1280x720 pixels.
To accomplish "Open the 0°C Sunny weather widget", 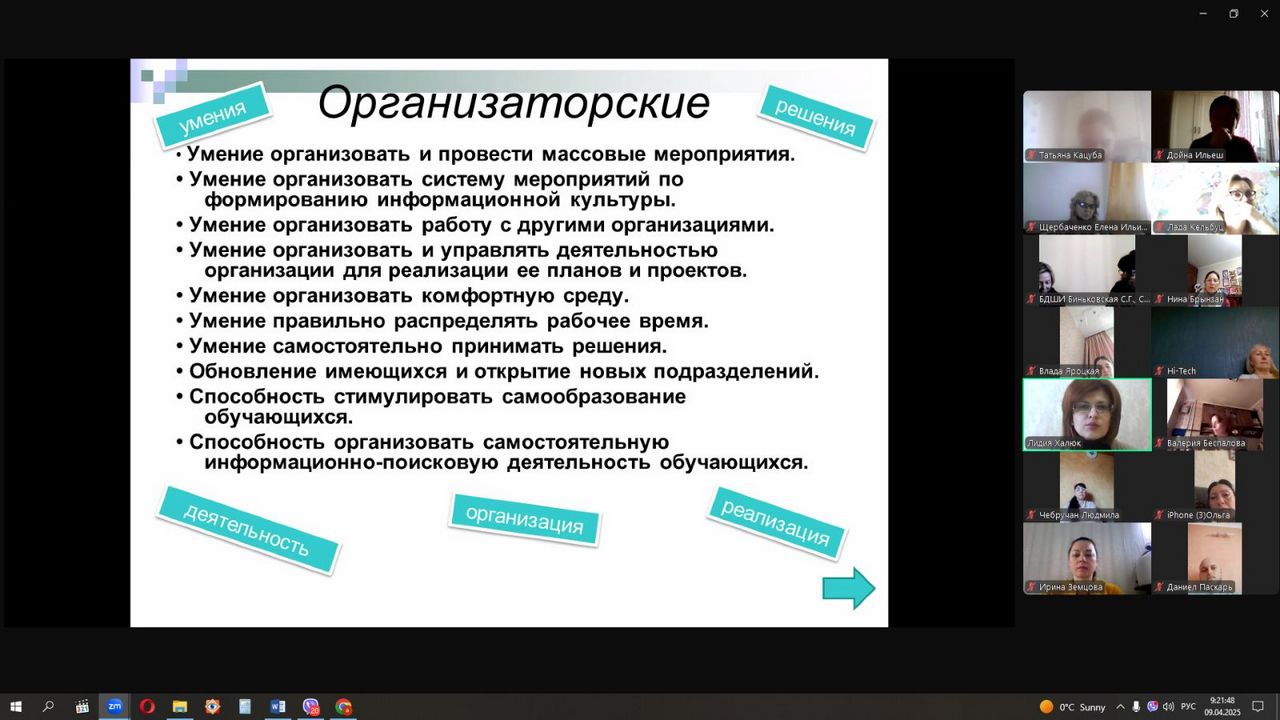I will 1072,707.
